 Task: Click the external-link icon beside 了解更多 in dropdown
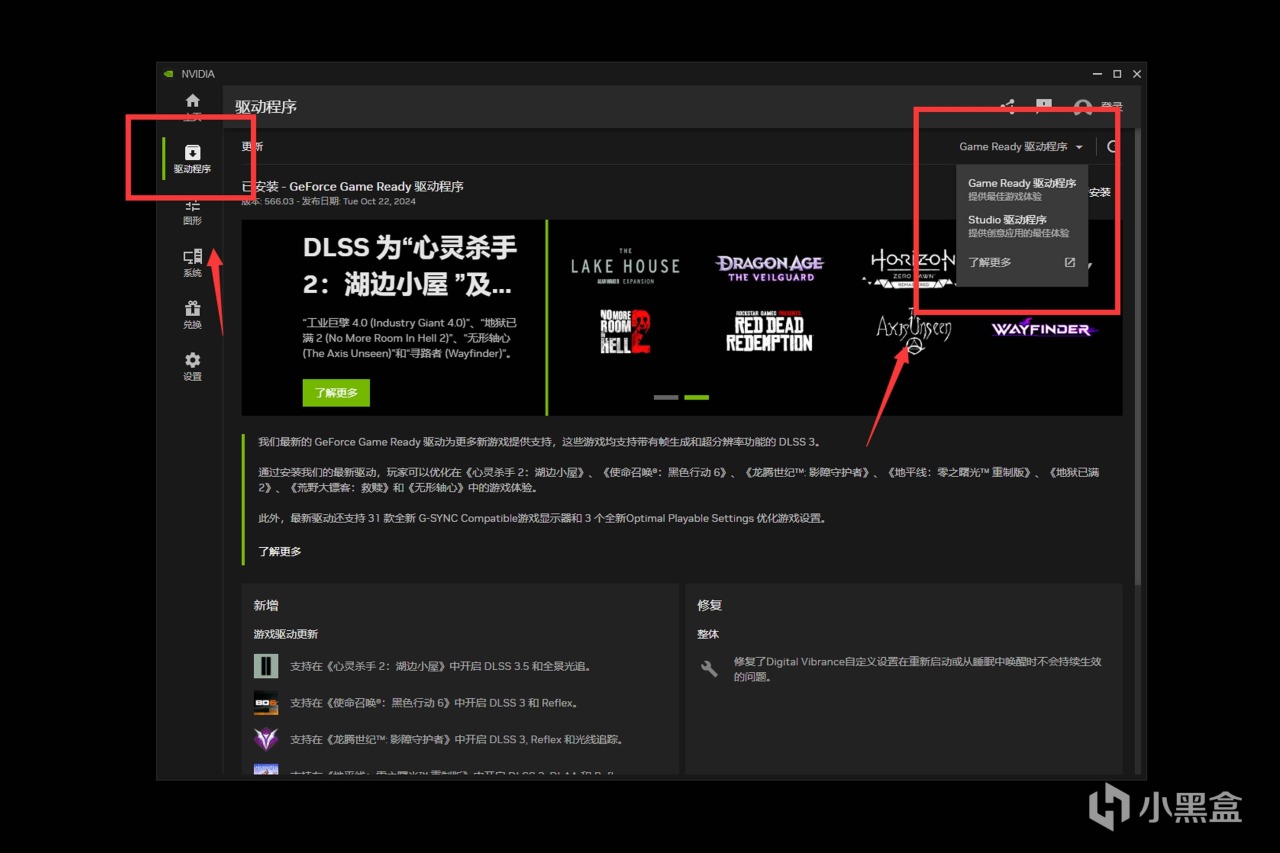coord(1070,262)
